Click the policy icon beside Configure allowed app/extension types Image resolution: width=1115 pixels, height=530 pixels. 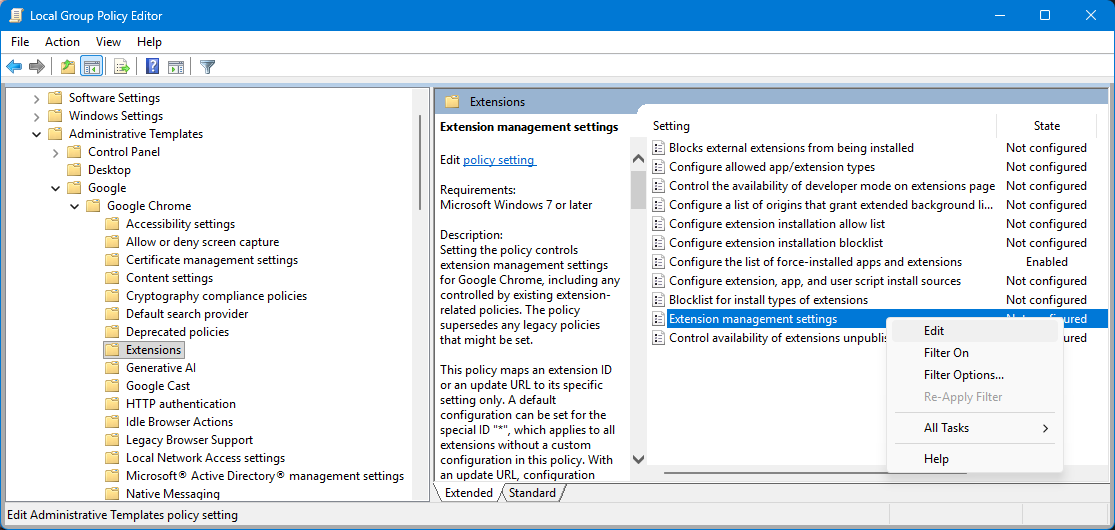point(658,167)
